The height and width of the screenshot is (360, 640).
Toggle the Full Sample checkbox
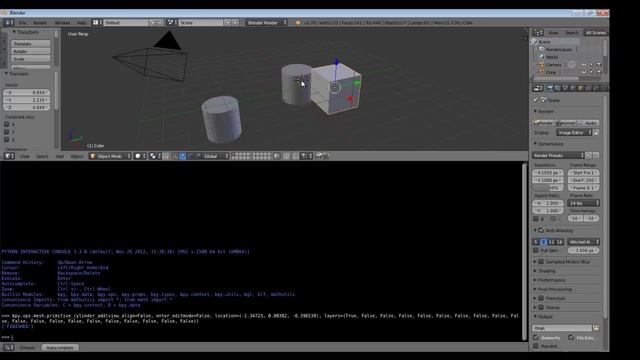coord(536,250)
